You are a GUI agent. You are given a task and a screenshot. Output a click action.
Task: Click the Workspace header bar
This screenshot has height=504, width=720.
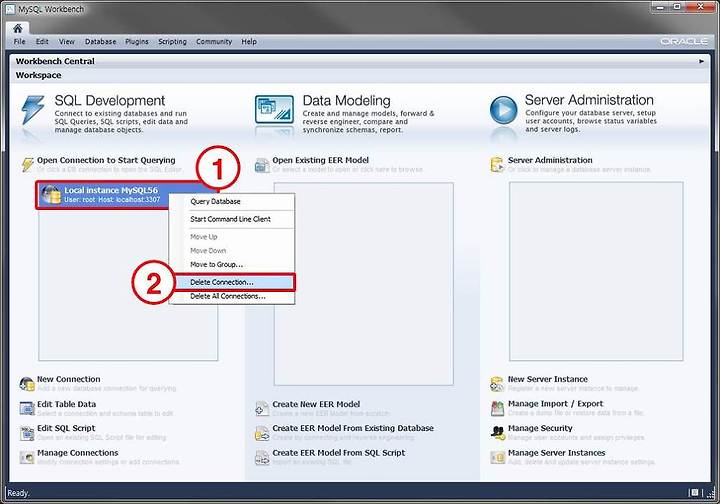point(360,75)
